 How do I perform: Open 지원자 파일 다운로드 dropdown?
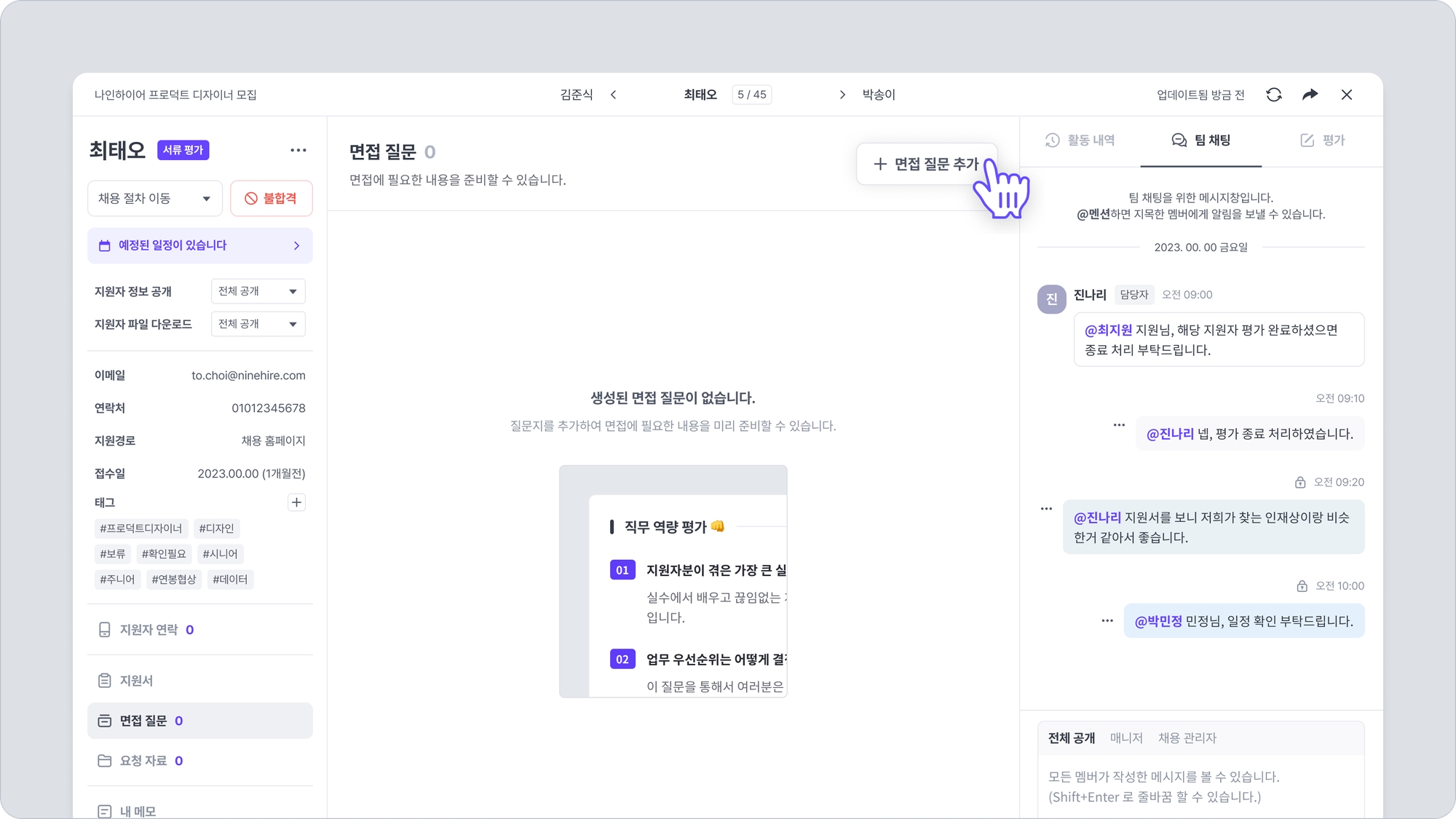[x=258, y=324]
